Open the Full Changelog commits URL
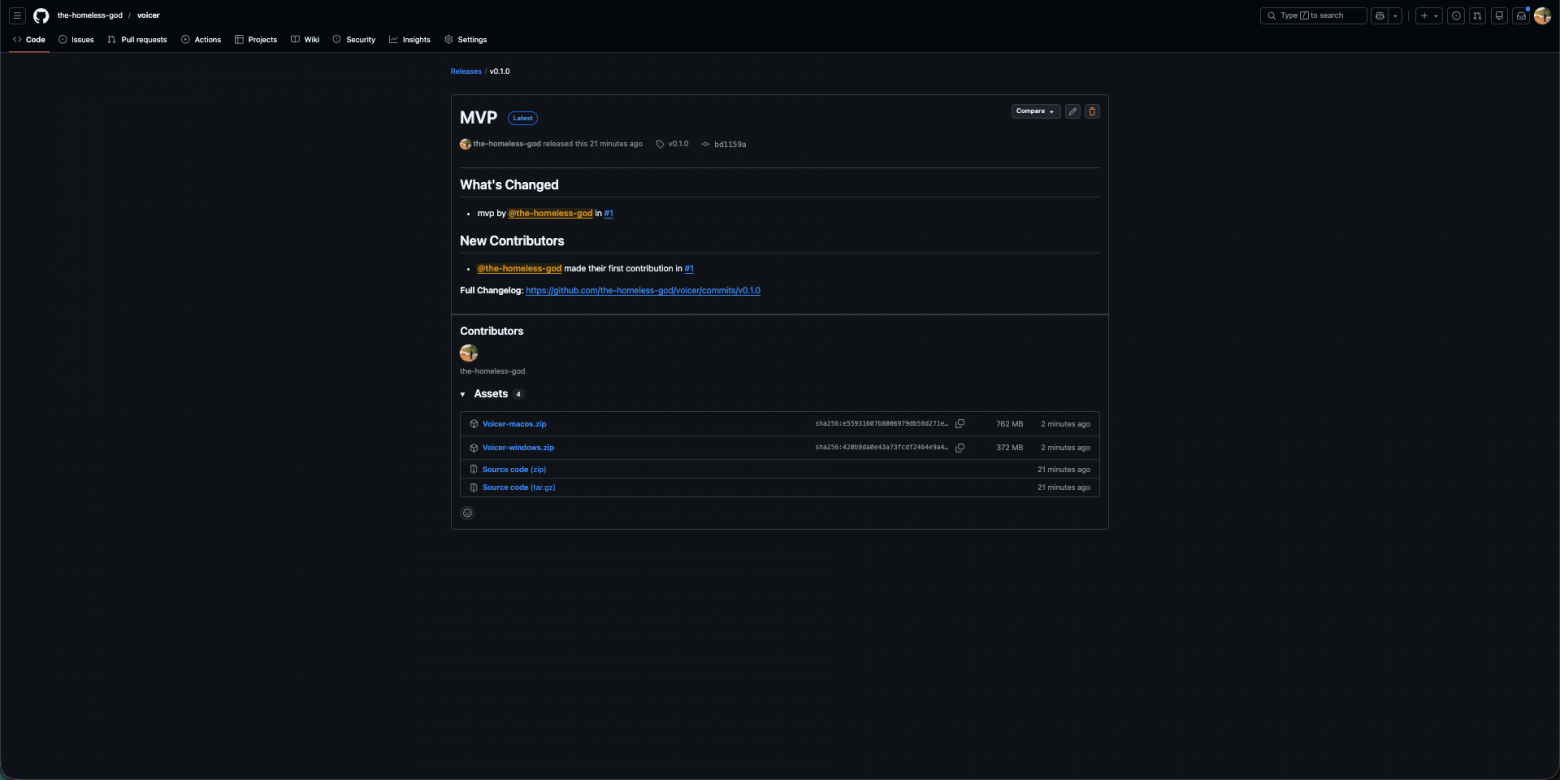The width and height of the screenshot is (1560, 780). tap(643, 290)
